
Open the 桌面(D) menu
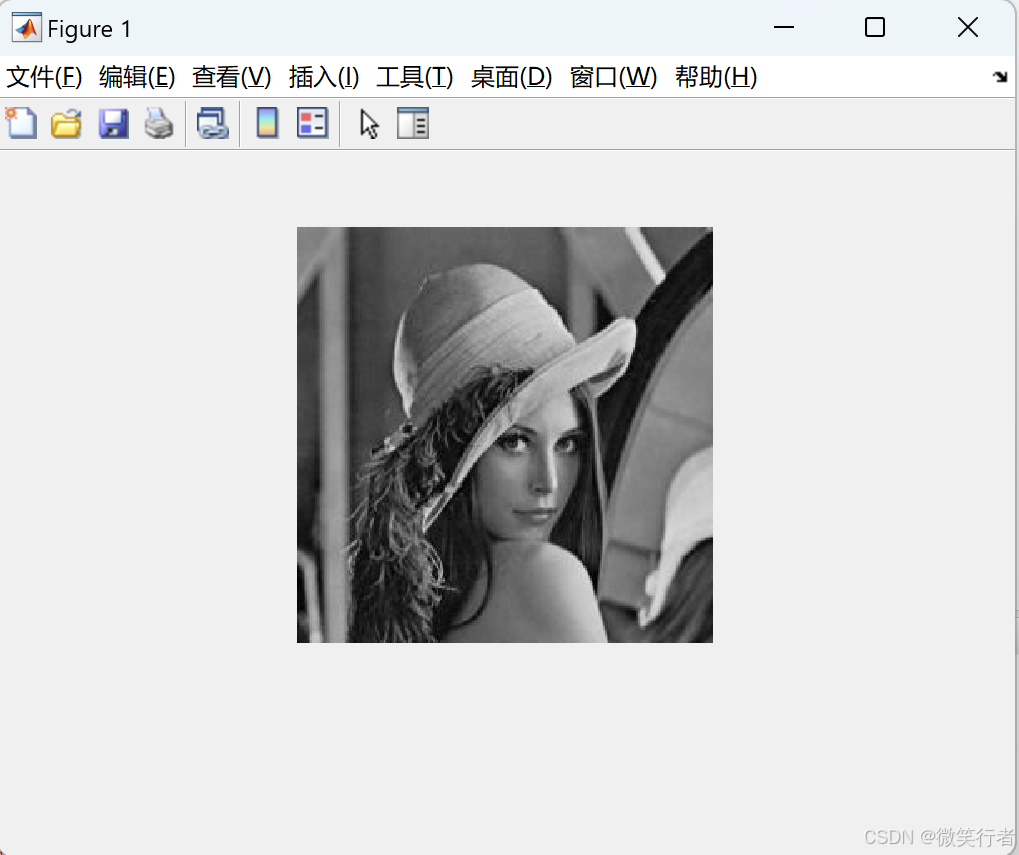click(x=511, y=77)
